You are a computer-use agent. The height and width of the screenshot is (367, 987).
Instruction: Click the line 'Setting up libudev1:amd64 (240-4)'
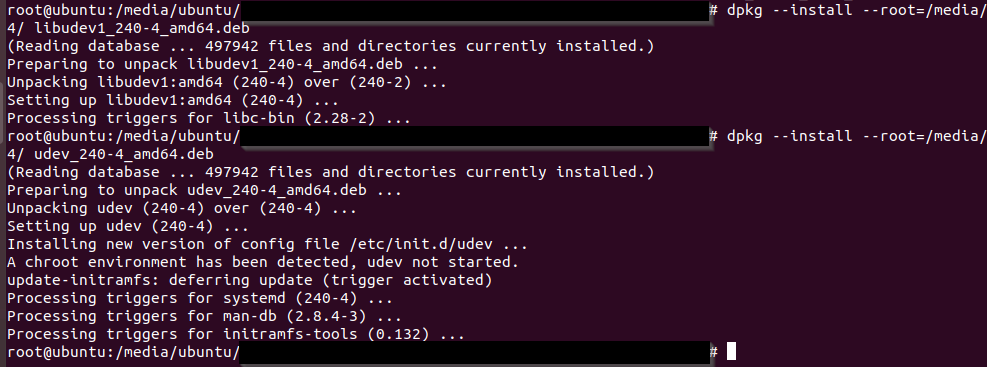[x=173, y=100]
